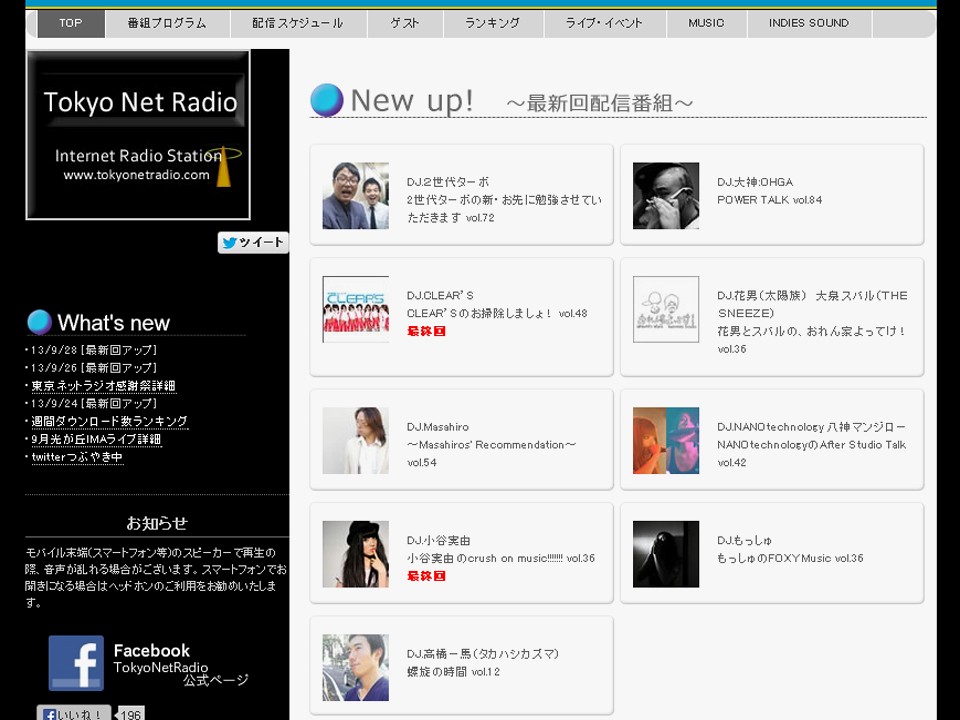The width and height of the screenshot is (960, 720).
Task: Open 東京ネットラジオ感謝祭詳細 link
Action: 103,386
